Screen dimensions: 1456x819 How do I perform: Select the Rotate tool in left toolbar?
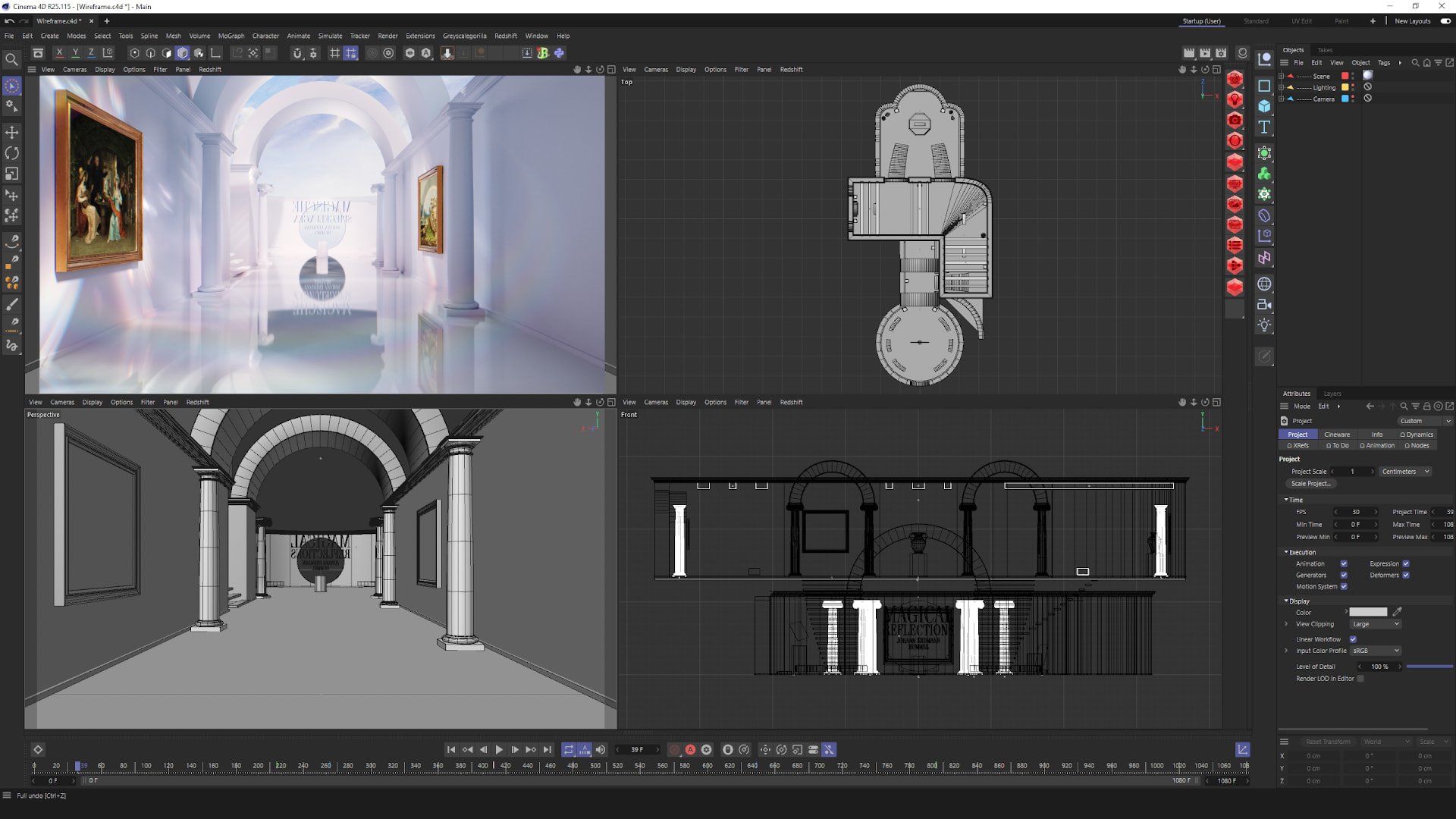click(12, 153)
